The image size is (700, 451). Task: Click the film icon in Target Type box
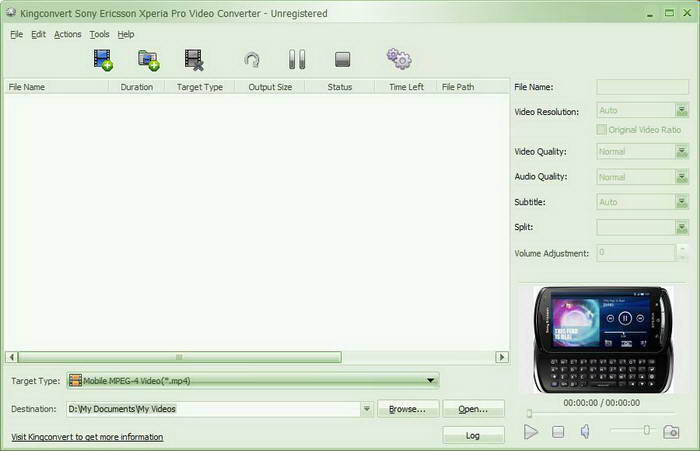75,380
